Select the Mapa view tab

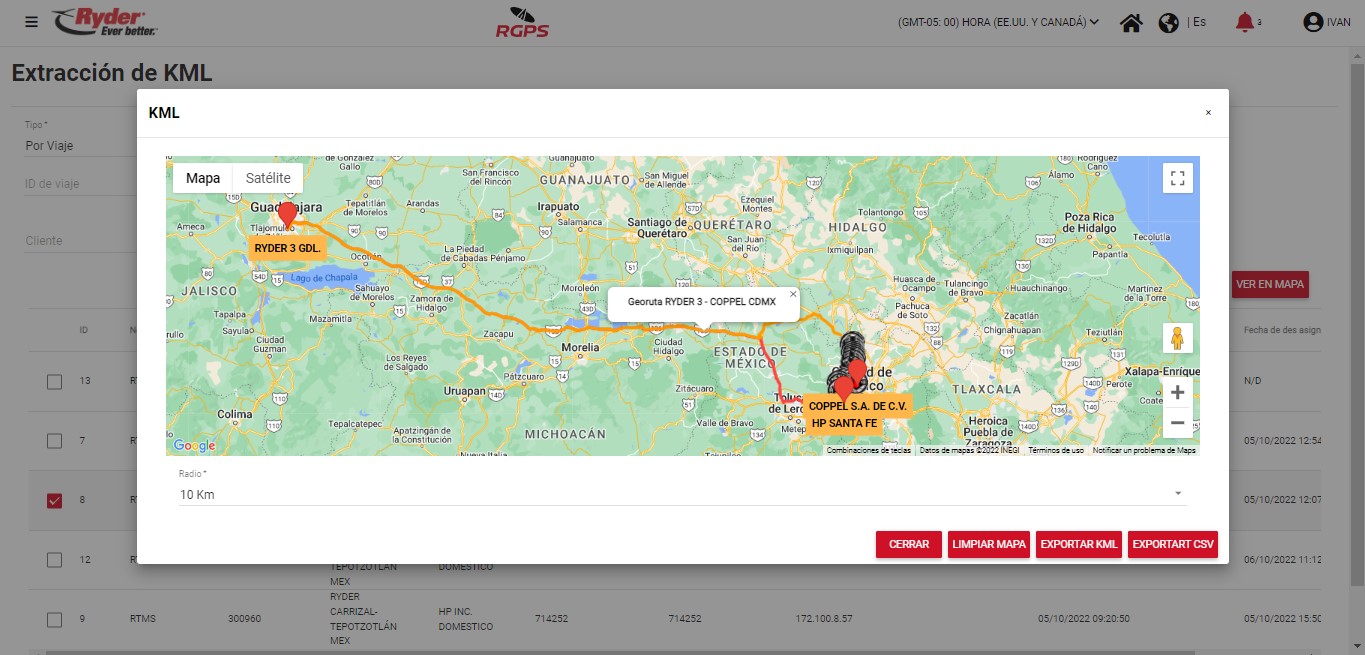click(203, 178)
